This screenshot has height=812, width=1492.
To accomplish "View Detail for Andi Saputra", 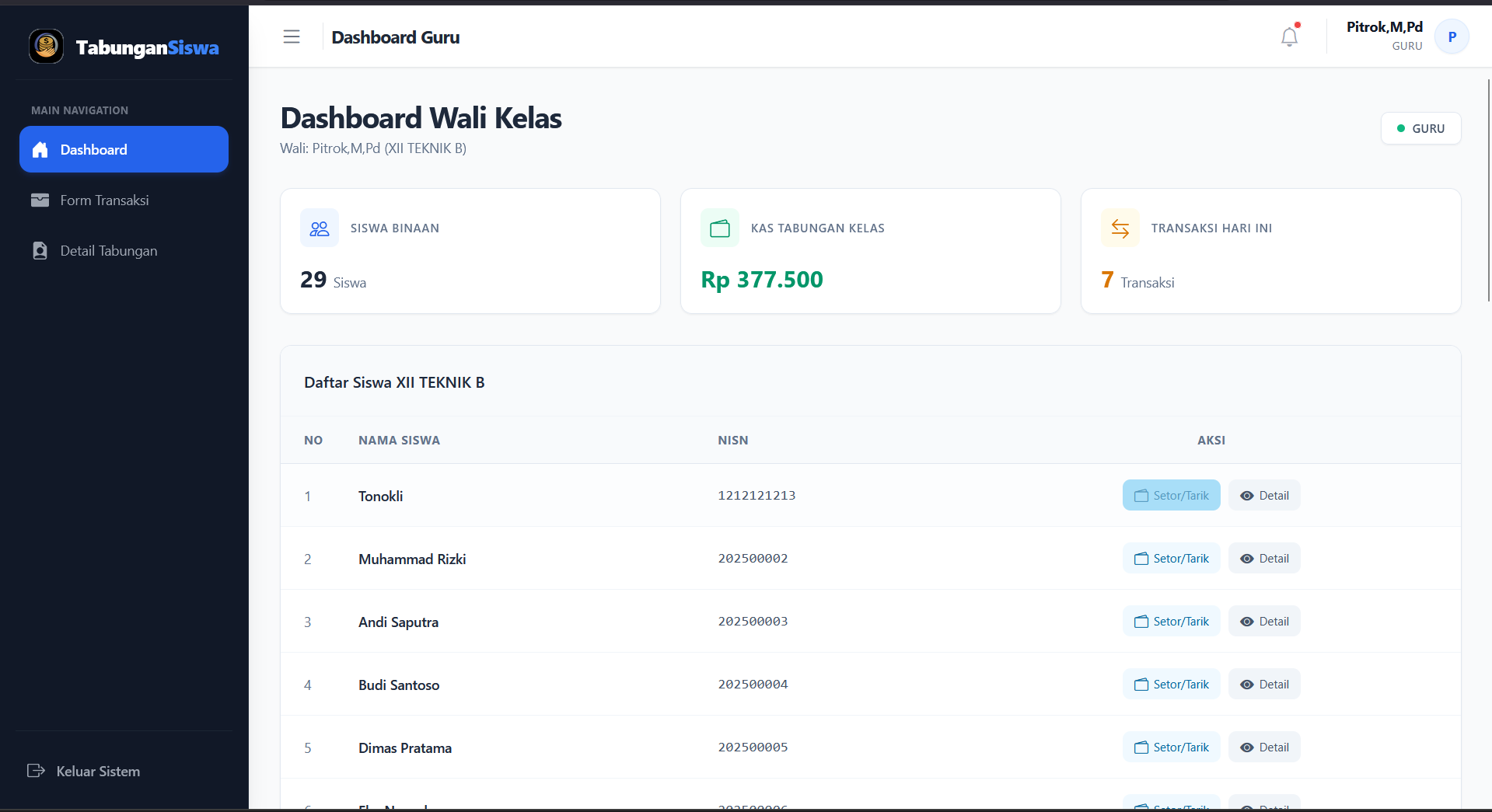I will coord(1264,621).
